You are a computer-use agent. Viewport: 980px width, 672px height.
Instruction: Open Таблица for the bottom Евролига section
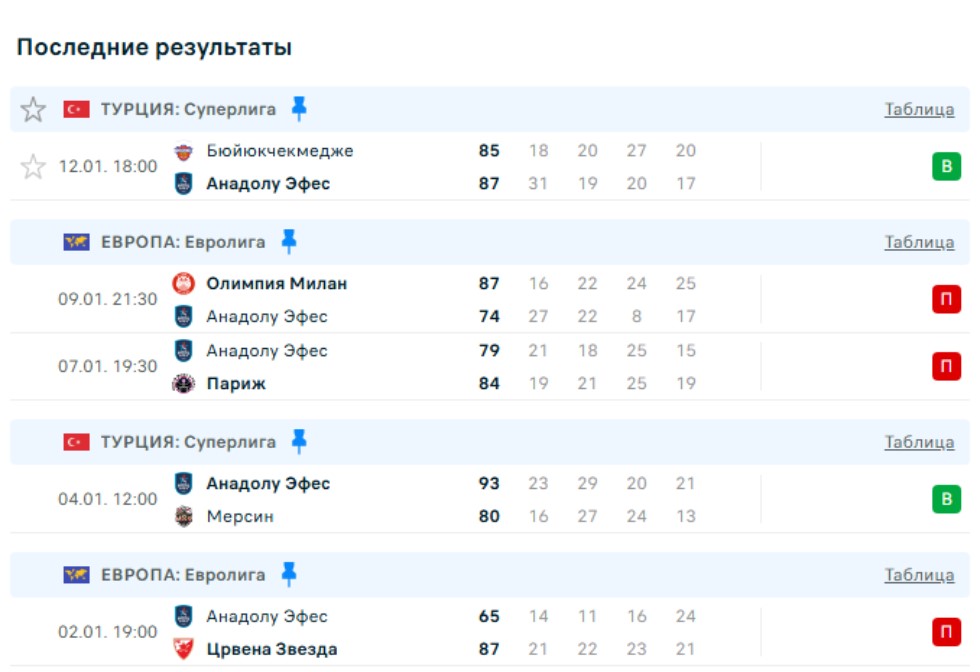click(x=919, y=576)
